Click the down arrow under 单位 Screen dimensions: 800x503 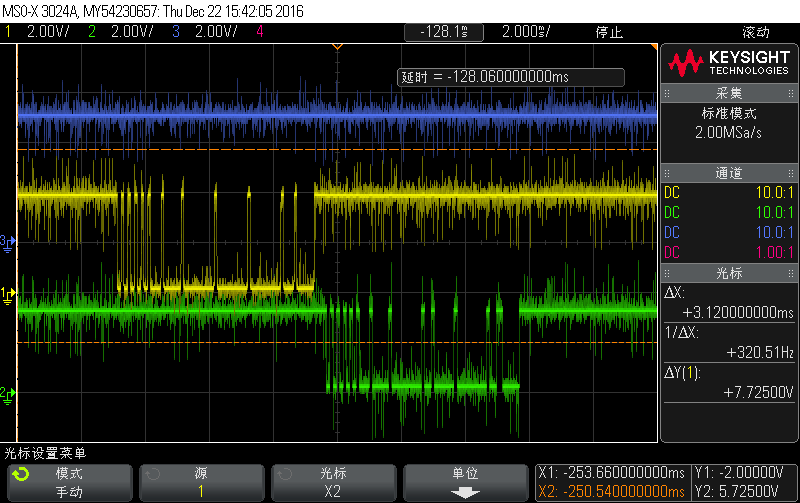(x=465, y=493)
